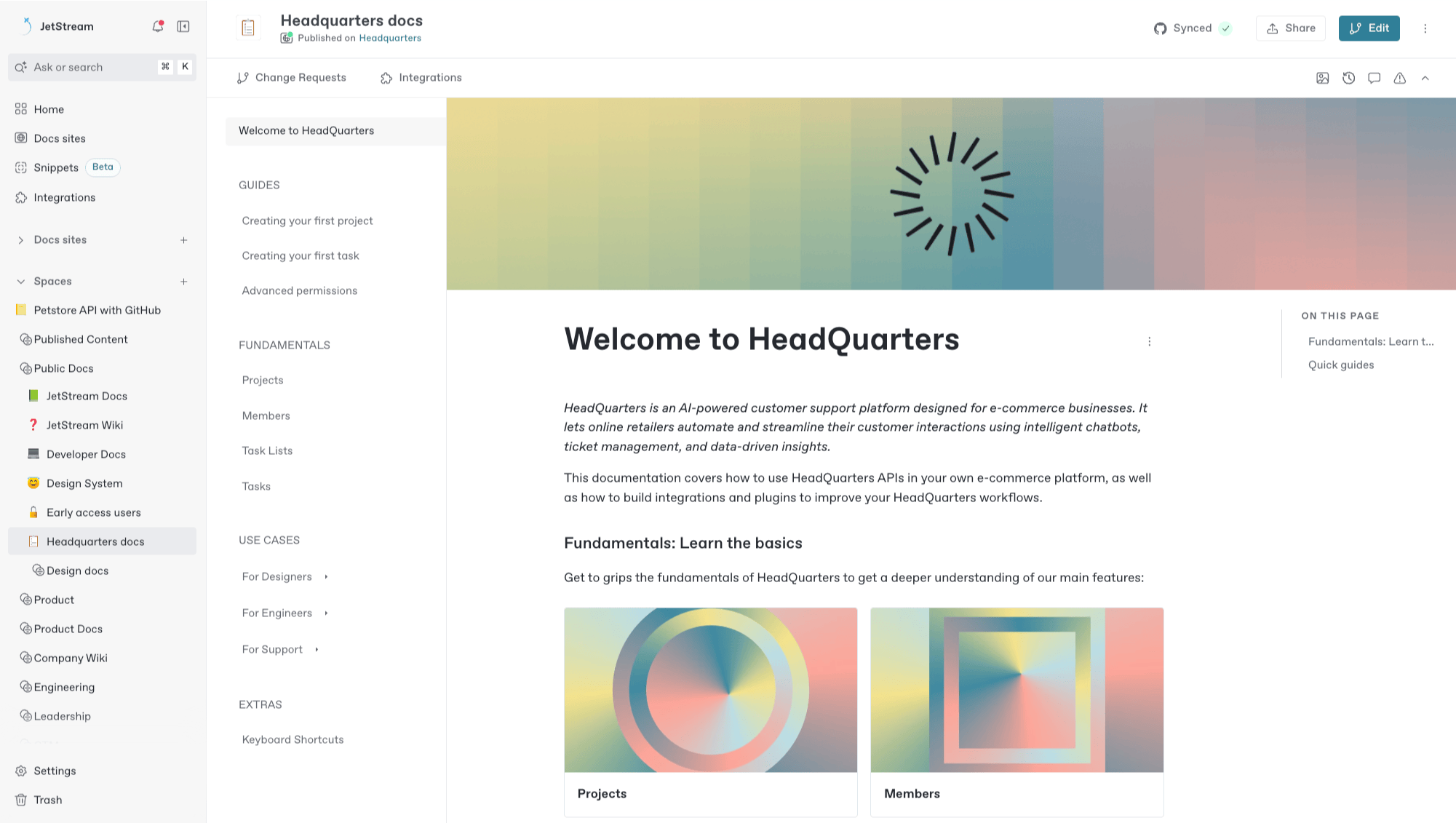Click the Keyboard Shortcuts extras page
This screenshot has height=823, width=1456.
[x=292, y=739]
